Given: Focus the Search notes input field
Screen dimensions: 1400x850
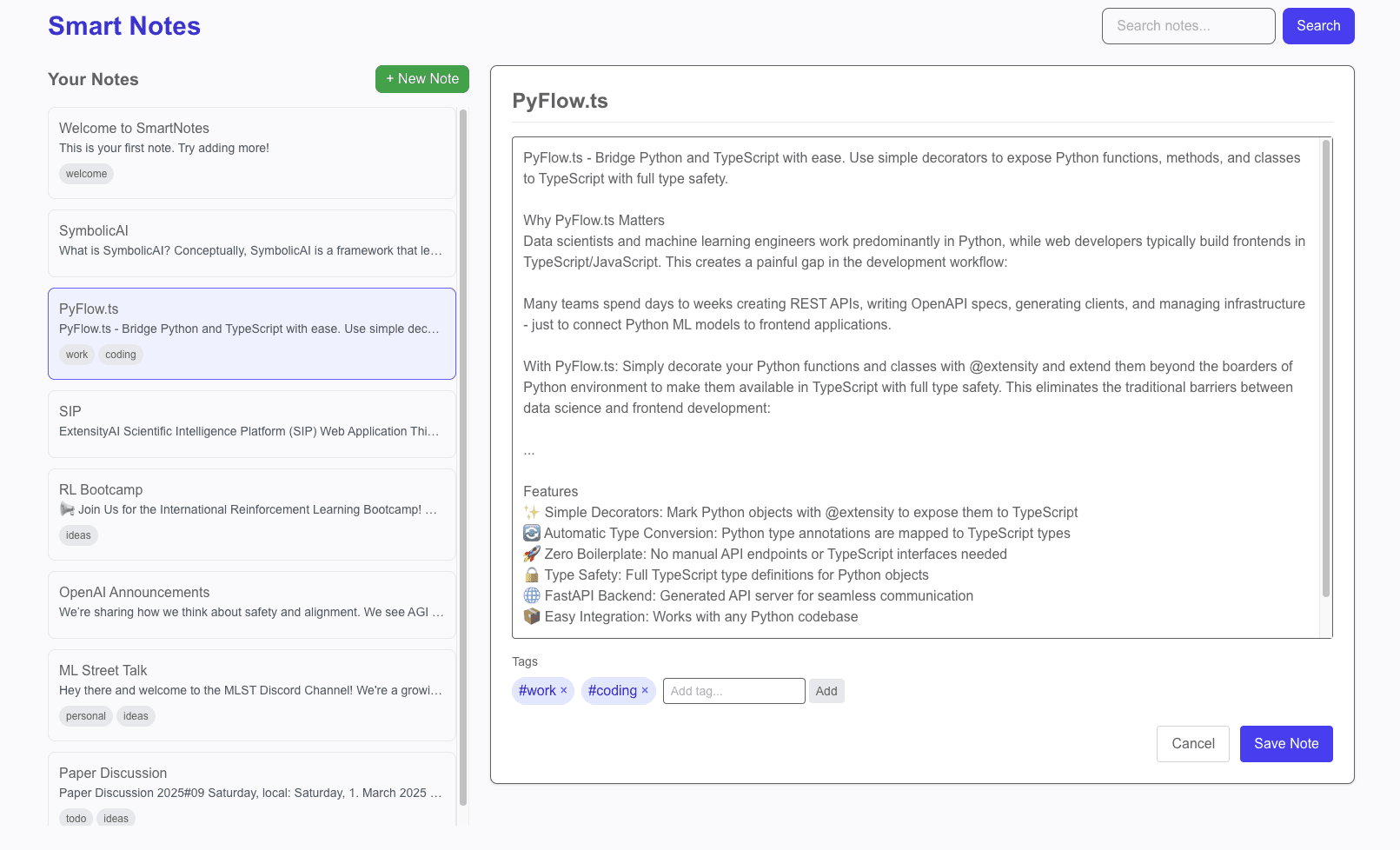Looking at the screenshot, I should (x=1188, y=26).
